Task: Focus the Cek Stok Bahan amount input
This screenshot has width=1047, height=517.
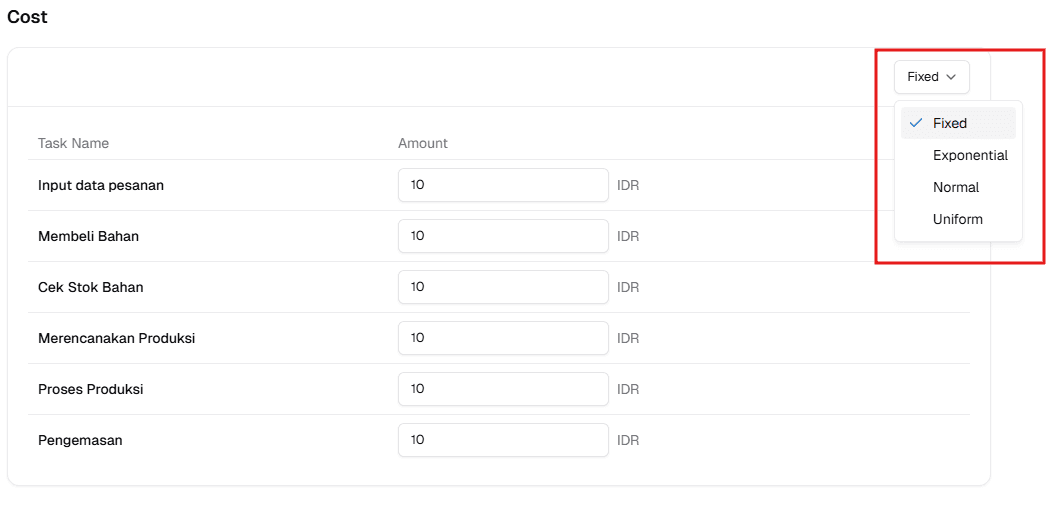Action: (x=503, y=287)
